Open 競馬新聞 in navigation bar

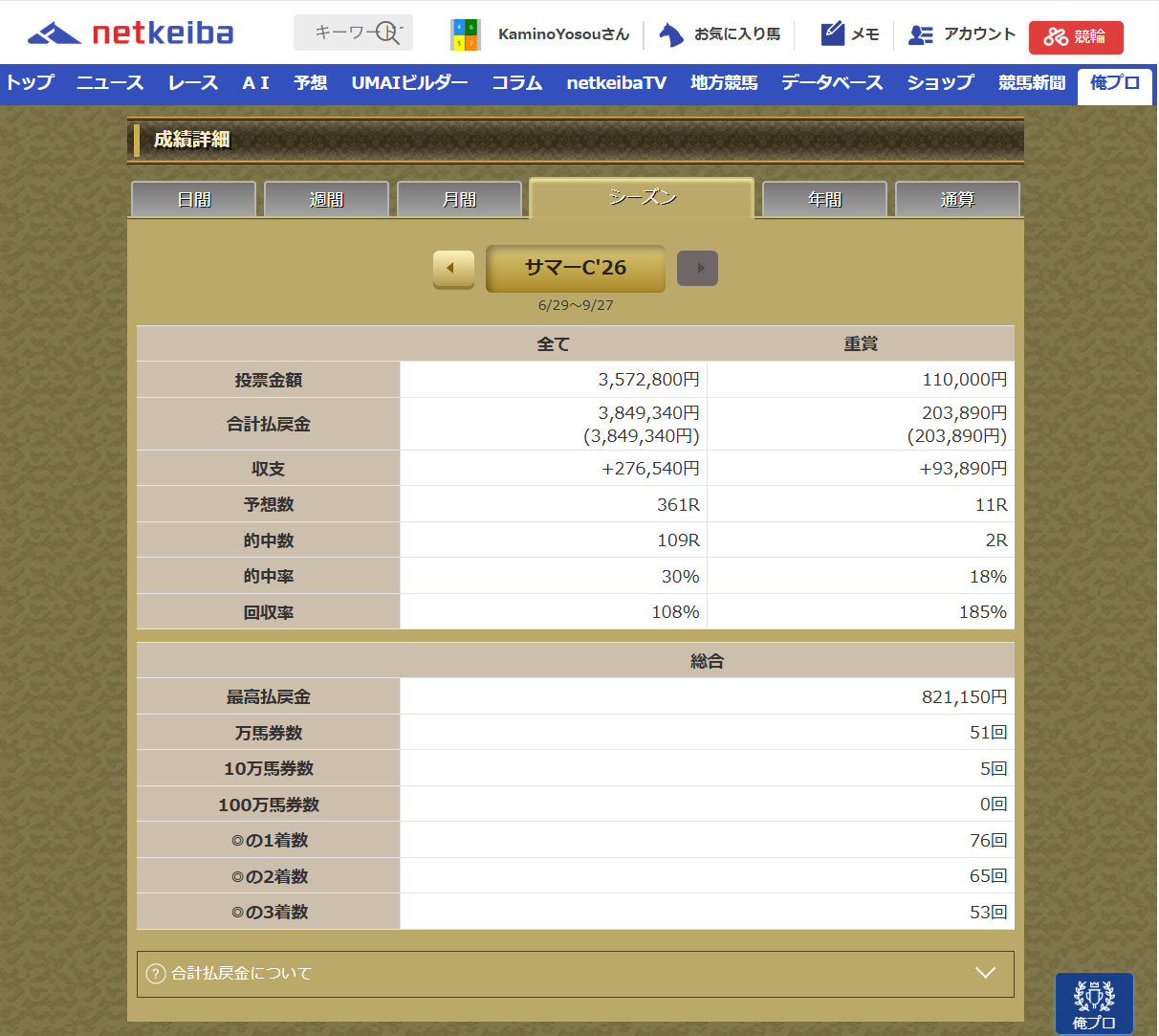[1032, 83]
